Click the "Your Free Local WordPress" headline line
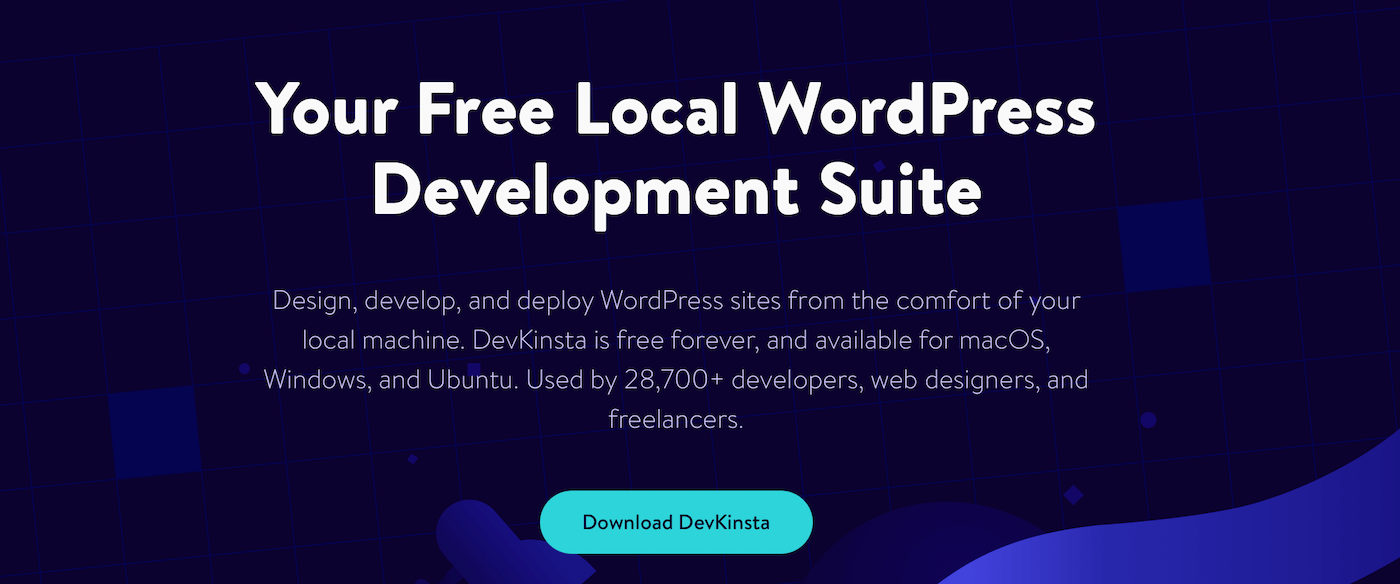1400x584 pixels. (676, 110)
